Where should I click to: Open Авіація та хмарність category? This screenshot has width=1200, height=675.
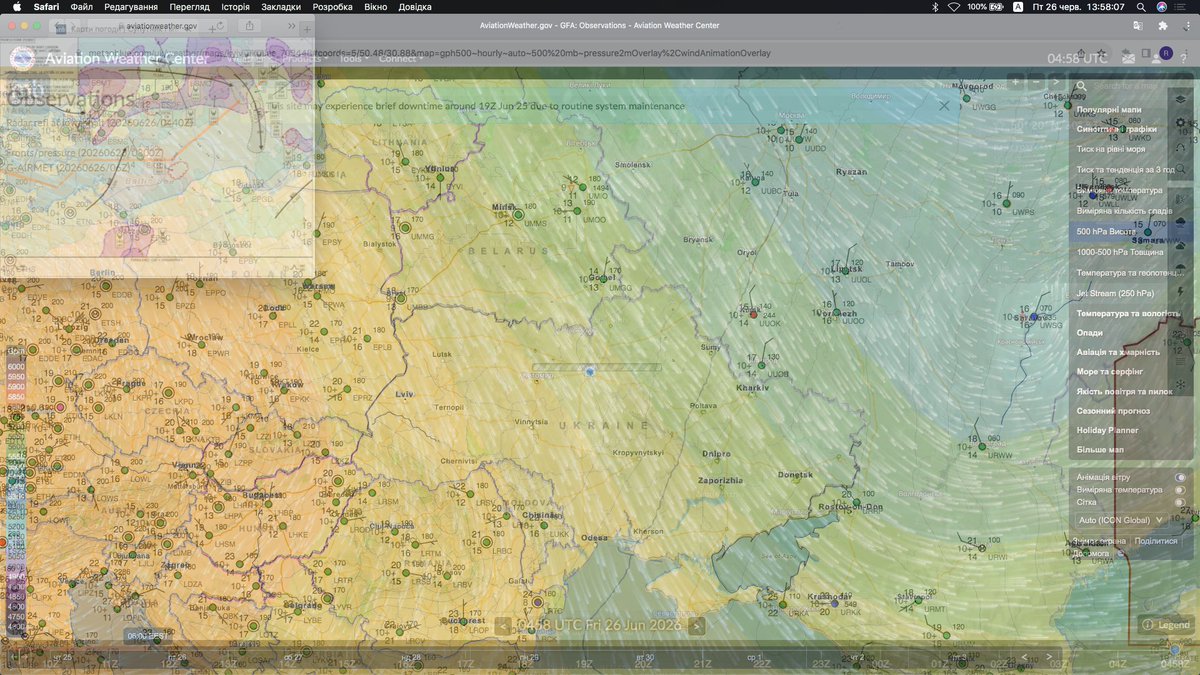click(x=1118, y=352)
